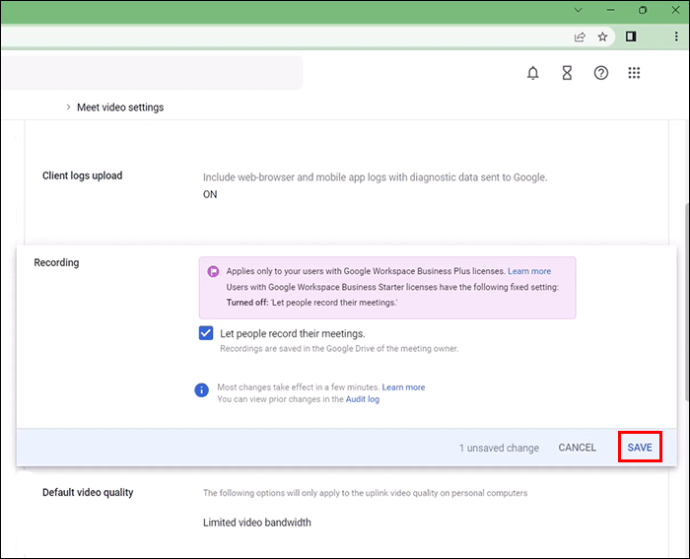Open the Google apps grid

click(x=634, y=73)
